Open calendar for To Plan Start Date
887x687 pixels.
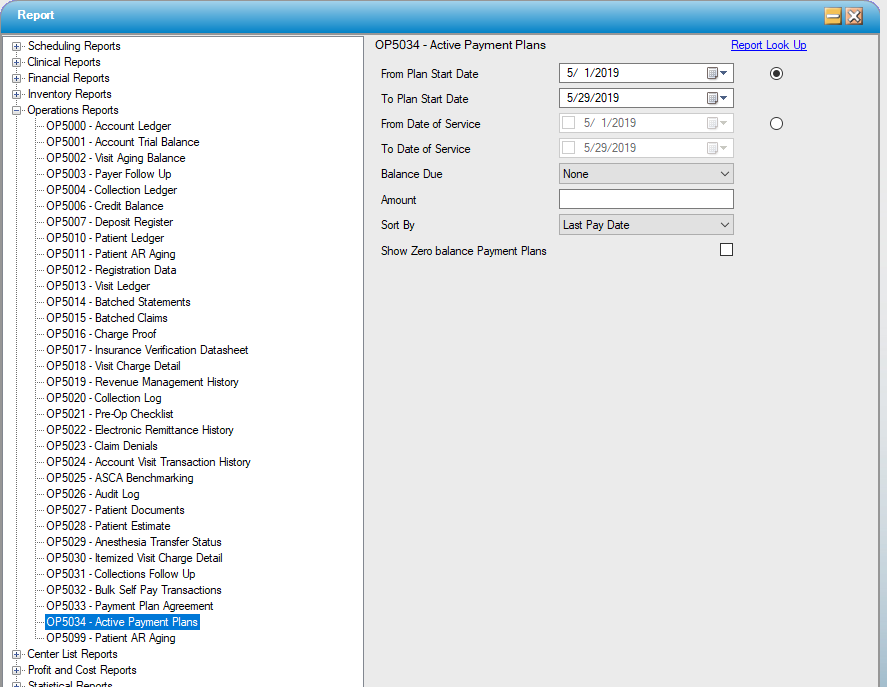(718, 98)
